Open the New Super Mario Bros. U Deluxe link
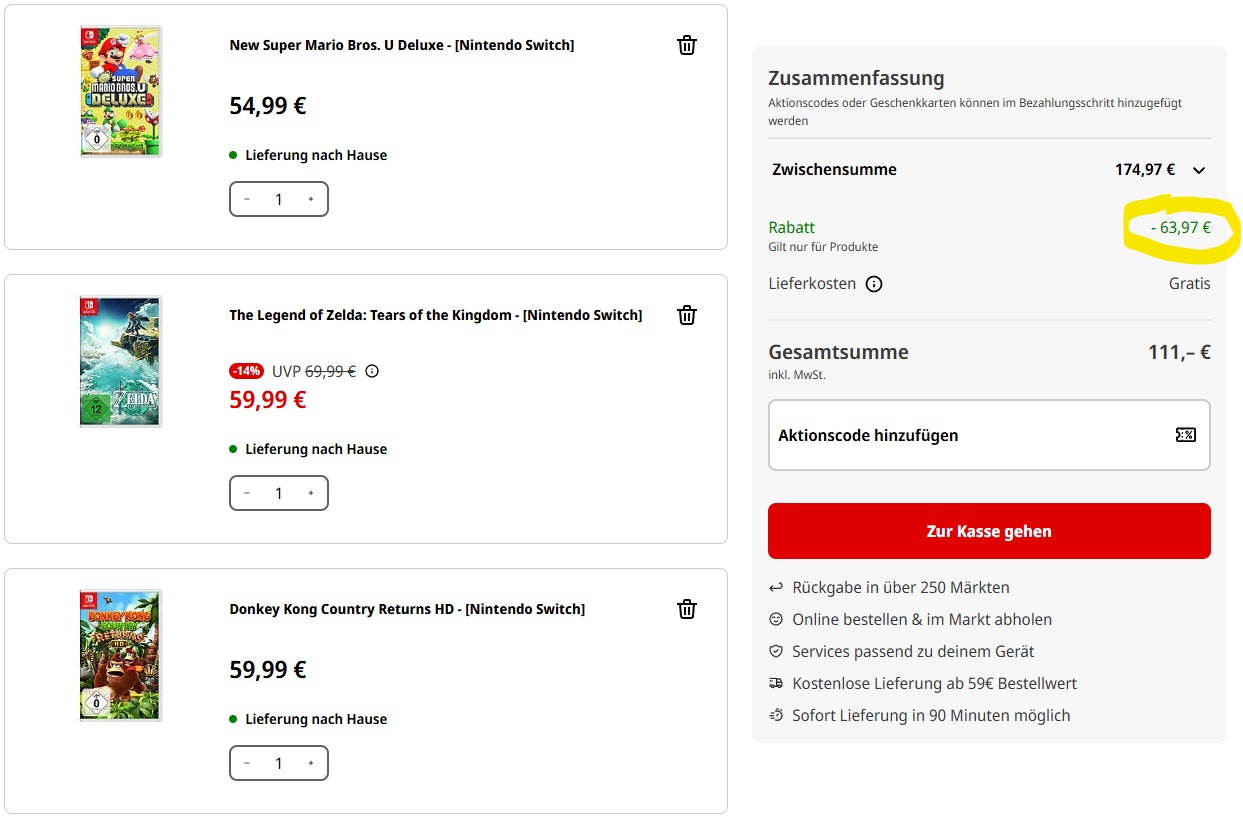This screenshot has height=816, width=1243. (402, 44)
